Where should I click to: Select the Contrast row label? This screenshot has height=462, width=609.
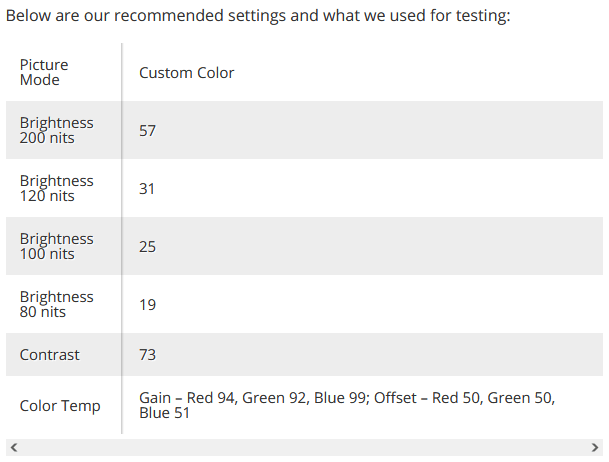[50, 355]
